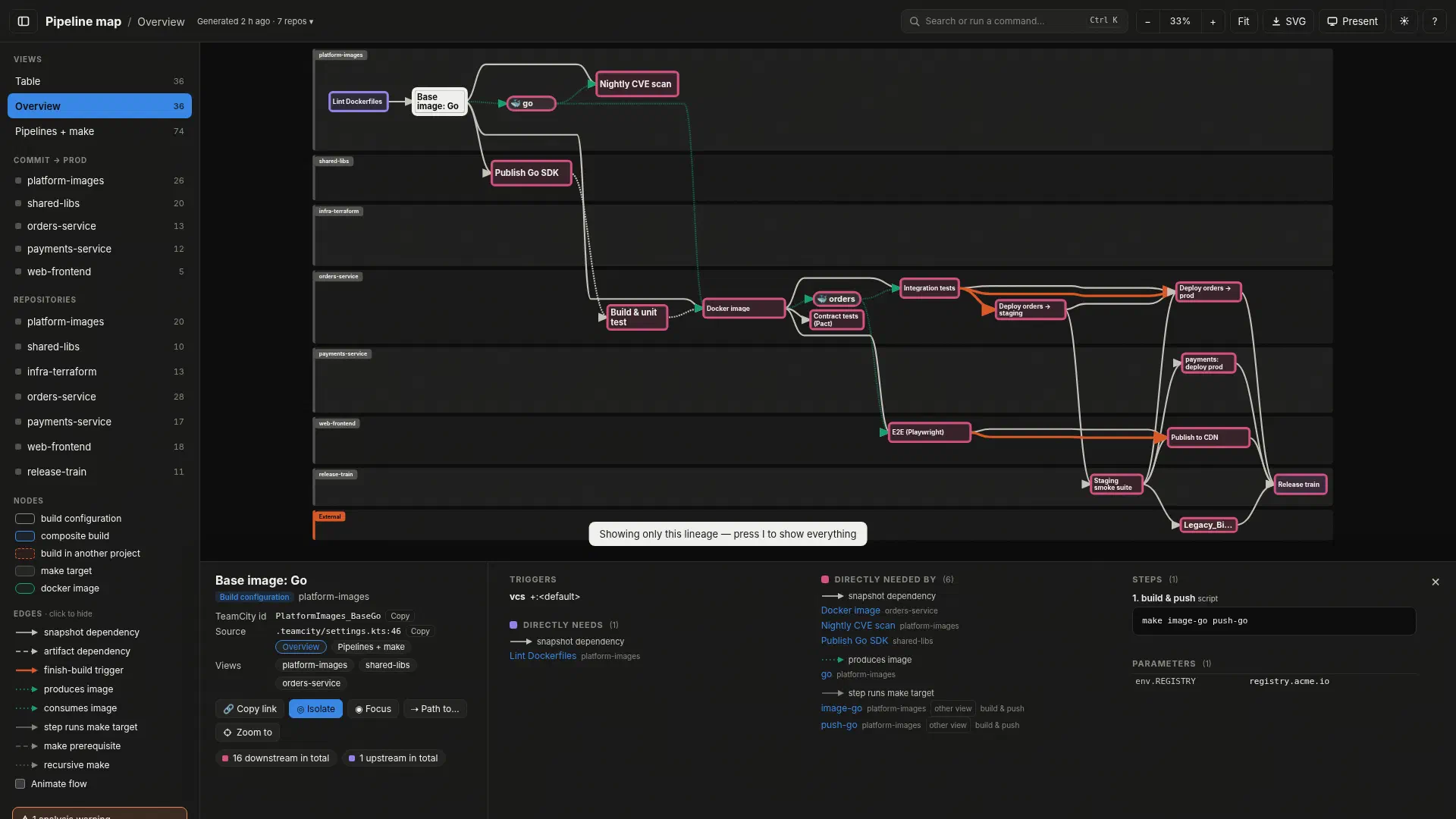Click Copy link for this node

tap(249, 708)
